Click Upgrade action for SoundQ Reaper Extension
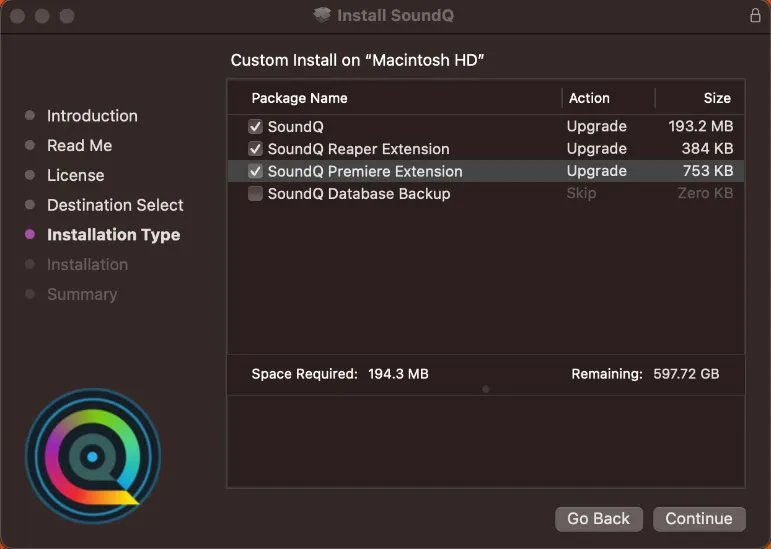Screen dimensions: 771x549 tap(596, 148)
